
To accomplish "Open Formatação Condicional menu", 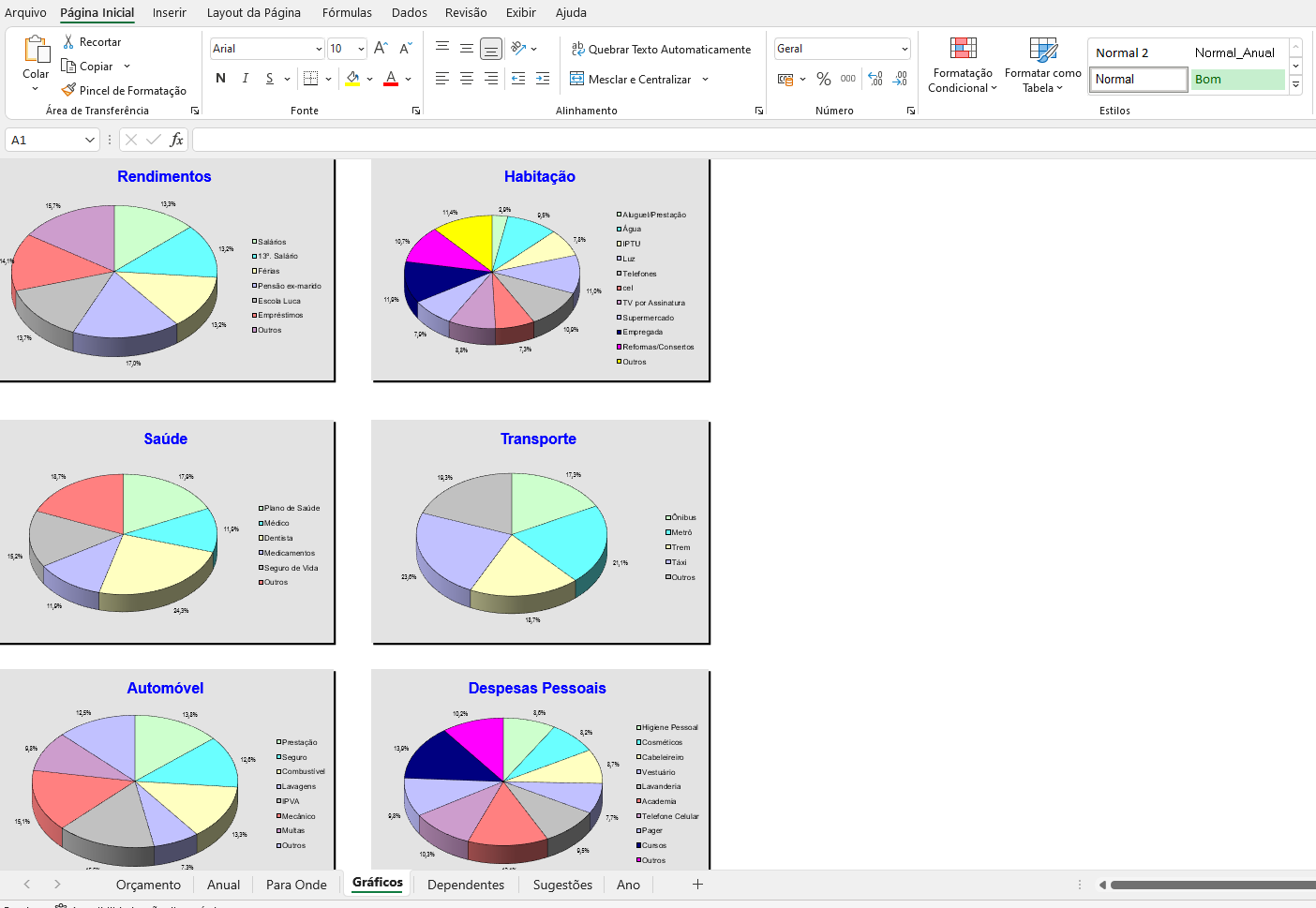I will tap(963, 64).
